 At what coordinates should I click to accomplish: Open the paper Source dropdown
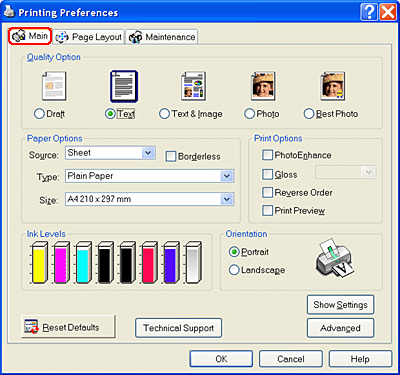(x=110, y=153)
